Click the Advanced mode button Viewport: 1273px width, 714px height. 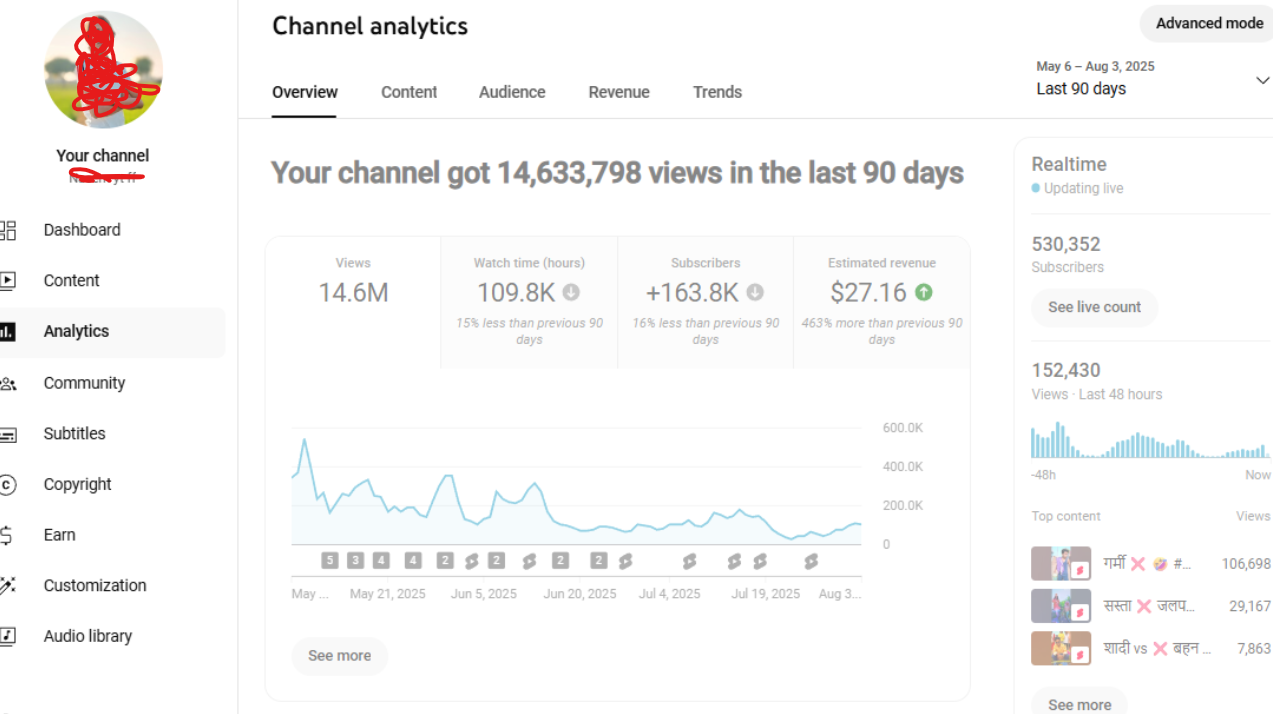coord(1209,23)
